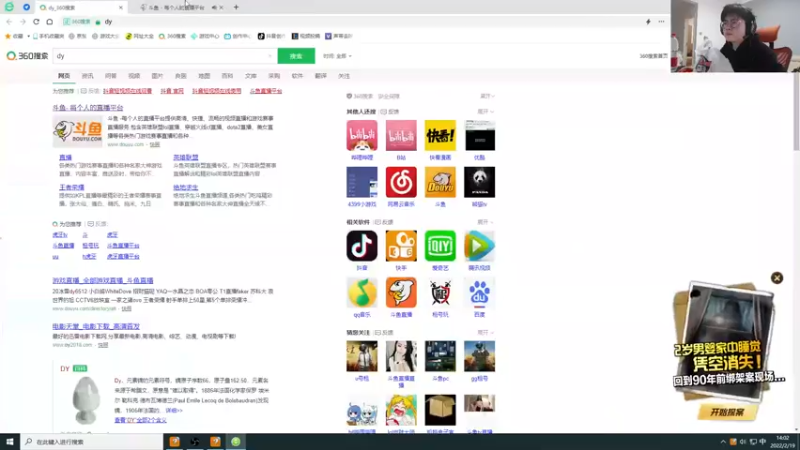This screenshot has height=450, width=800.
Task: Select the 百科 search category tab
Action: [227, 76]
